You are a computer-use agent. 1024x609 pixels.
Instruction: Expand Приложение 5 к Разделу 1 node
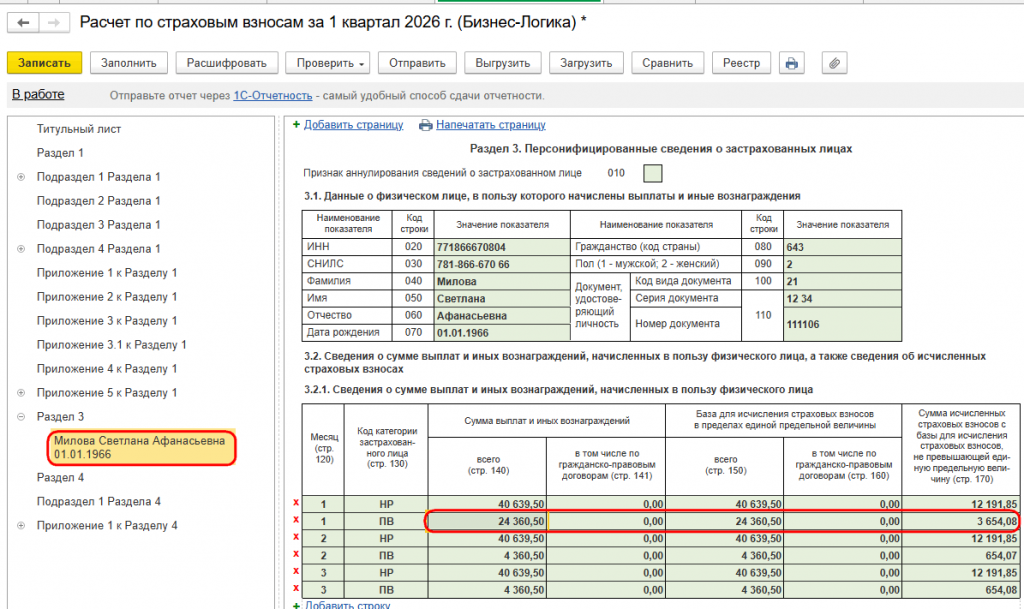tap(21, 393)
